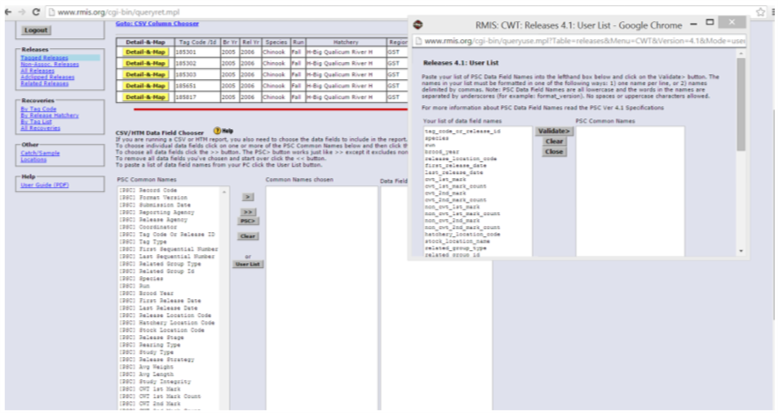Viewport: 778px width, 413px height.
Task: Click the popup PSC Common Names box
Action: (630, 192)
